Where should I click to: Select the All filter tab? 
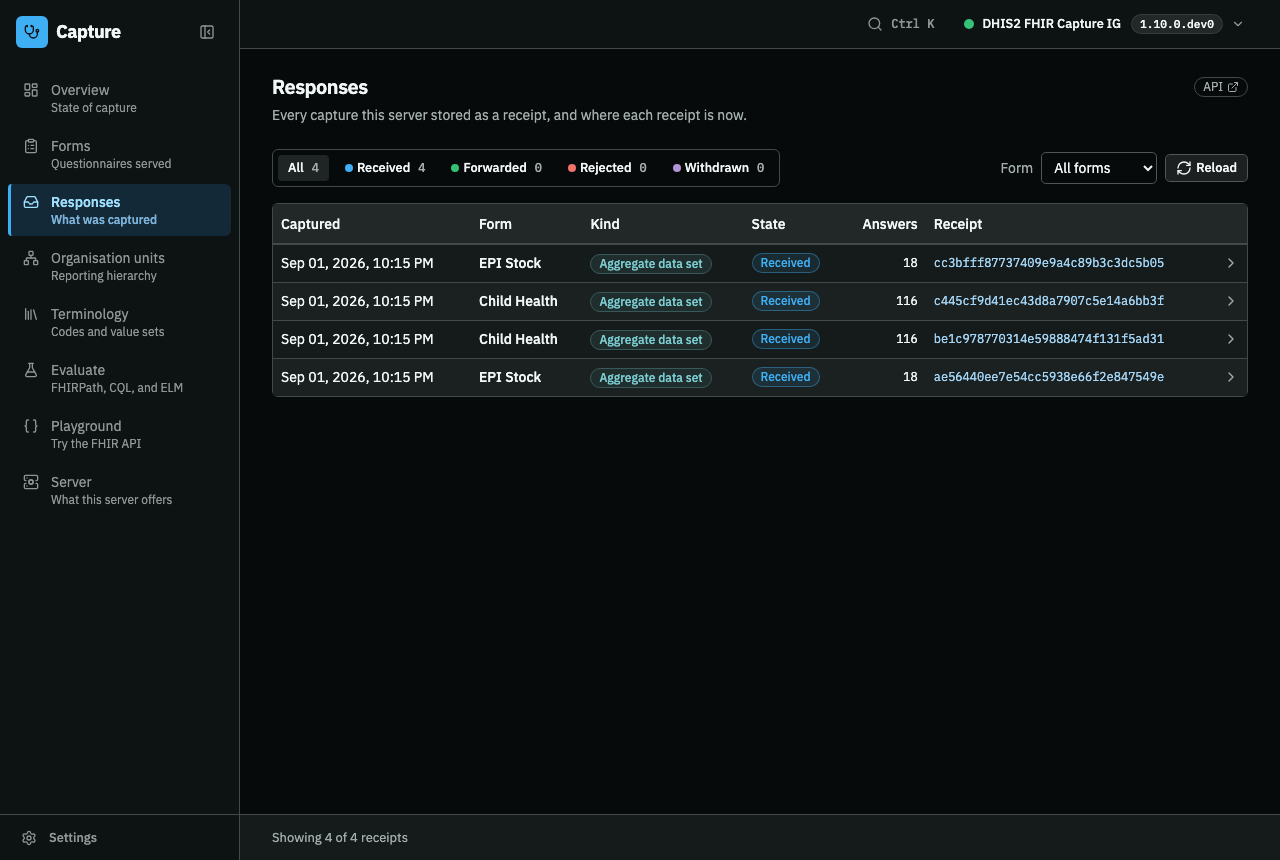tap(303, 168)
